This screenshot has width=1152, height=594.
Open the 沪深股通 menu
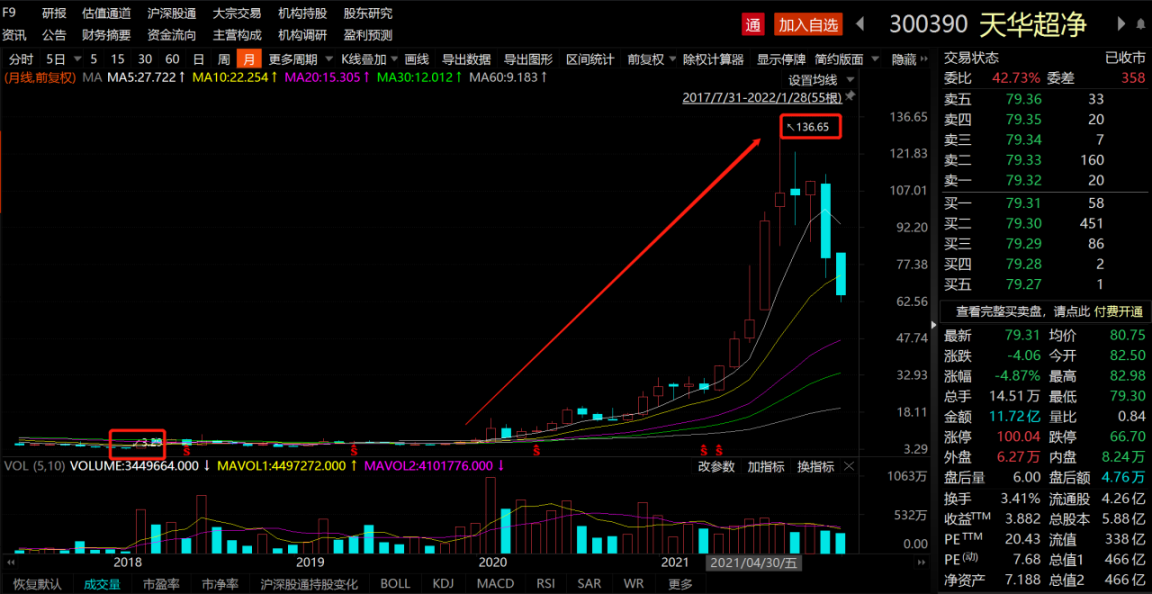(x=172, y=13)
